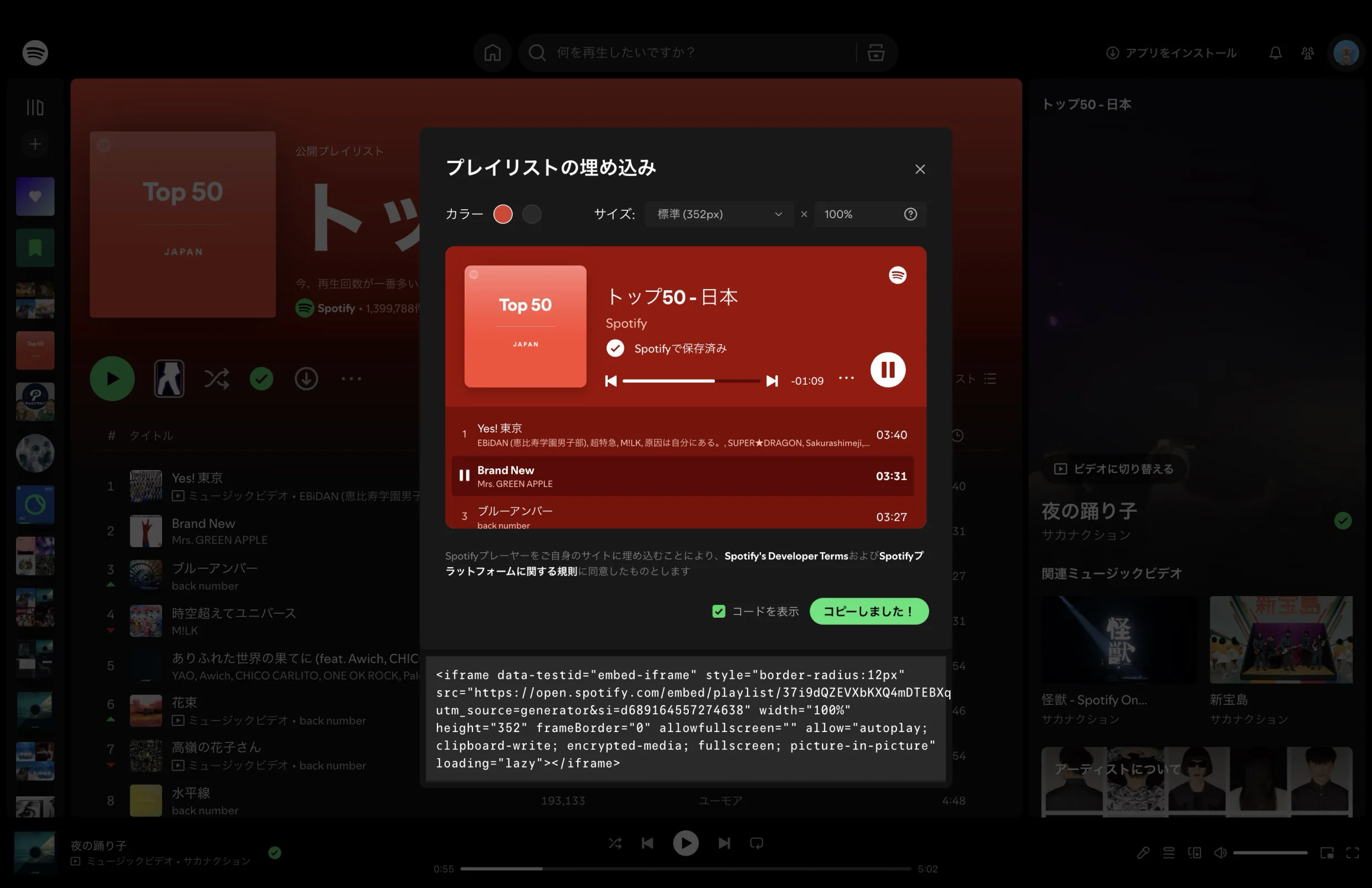Open user profile avatar
Image resolution: width=1372 pixels, height=888 pixels.
(x=1346, y=53)
